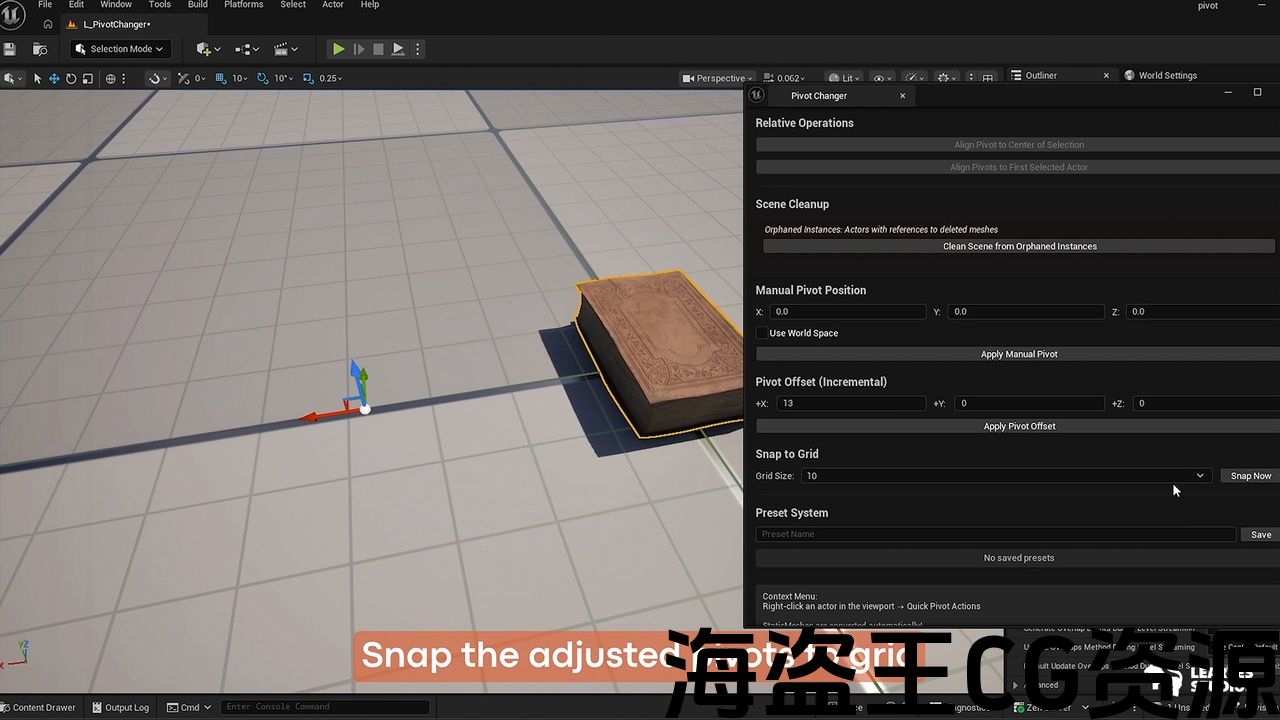Click the Apply Pivot Offset button
Screen dimensions: 1280x720
coord(1018,426)
